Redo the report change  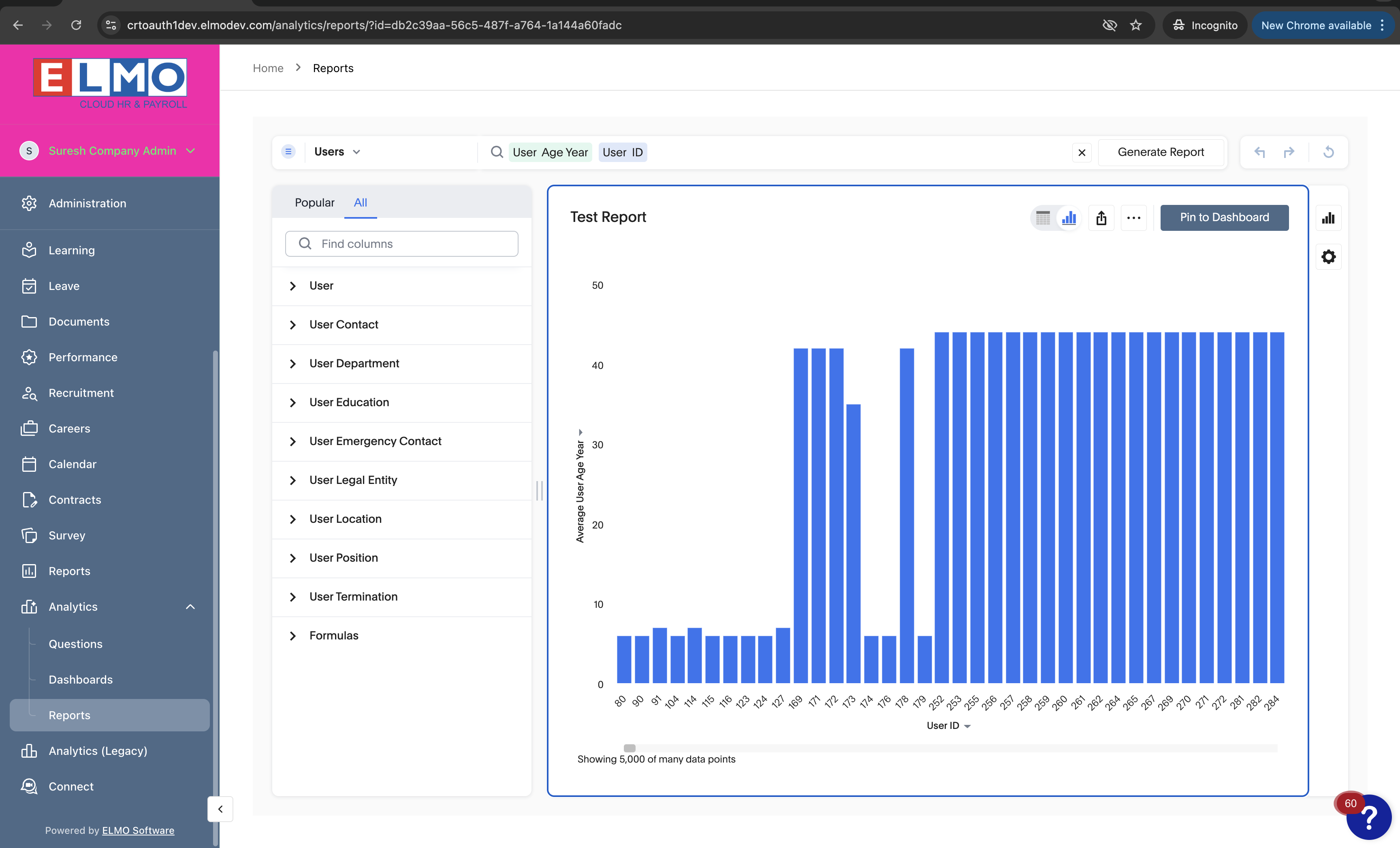point(1289,152)
